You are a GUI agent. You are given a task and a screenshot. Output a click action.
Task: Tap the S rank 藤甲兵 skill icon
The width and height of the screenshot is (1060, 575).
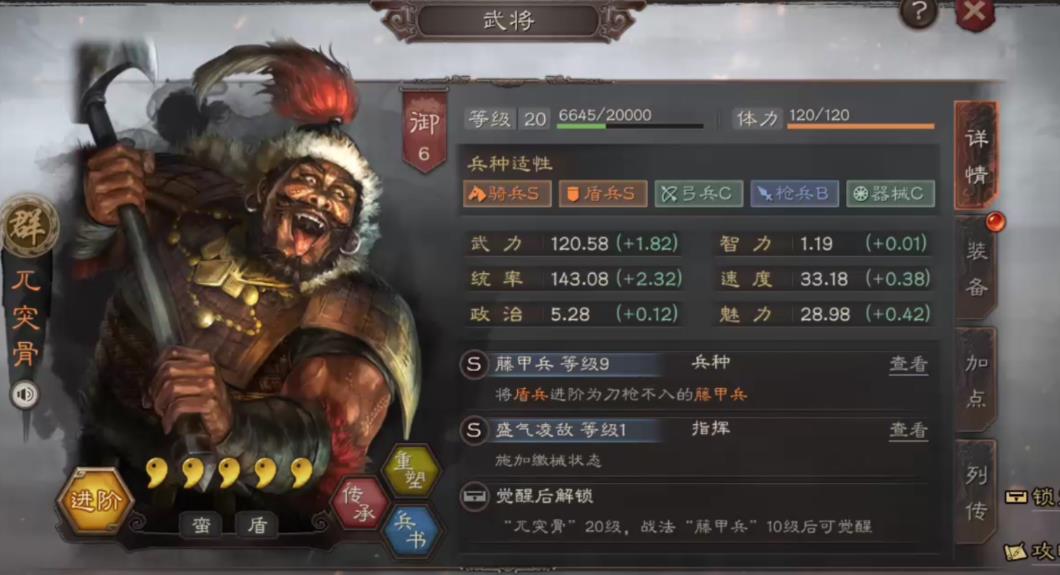tap(474, 364)
